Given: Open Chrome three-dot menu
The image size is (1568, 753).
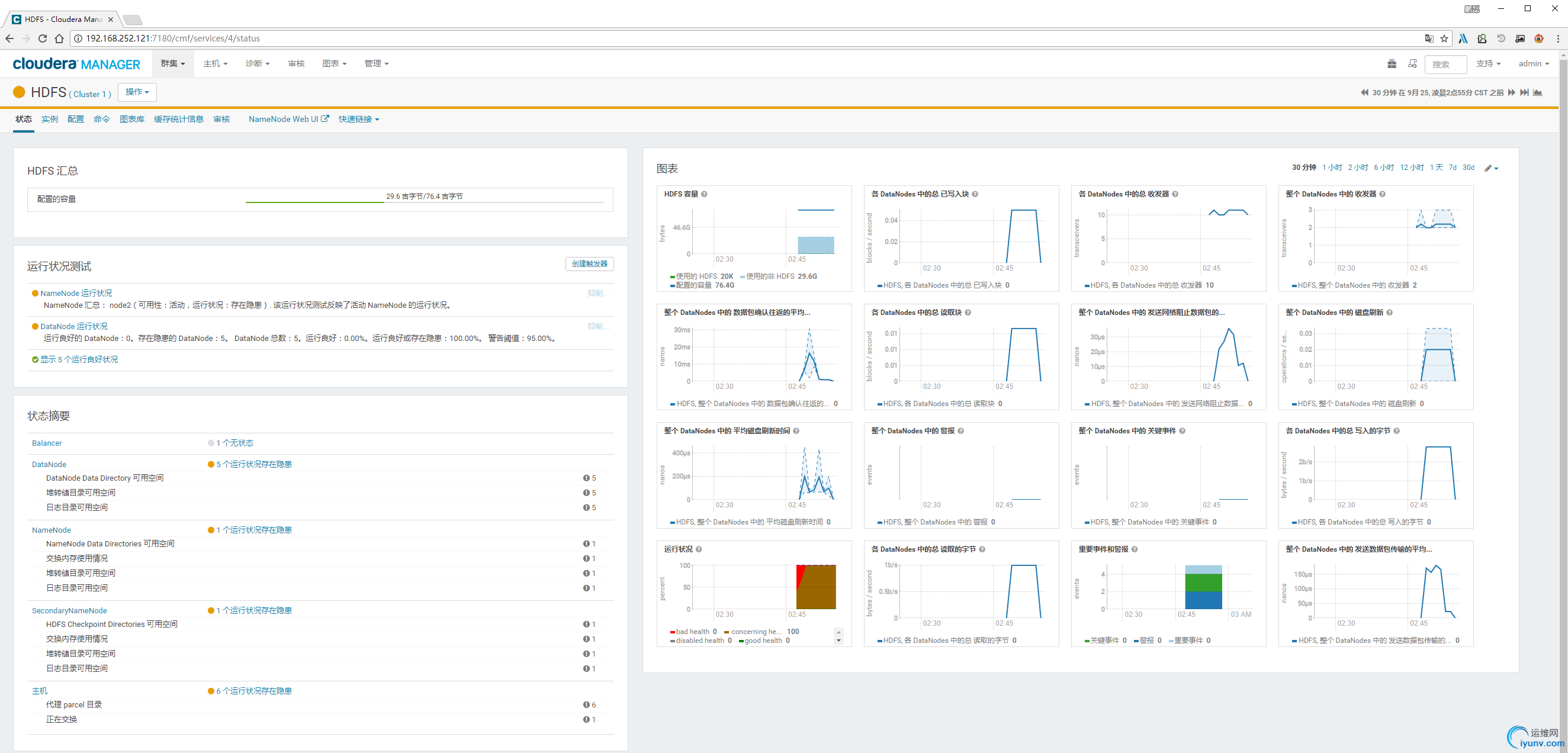Looking at the screenshot, I should (1558, 38).
